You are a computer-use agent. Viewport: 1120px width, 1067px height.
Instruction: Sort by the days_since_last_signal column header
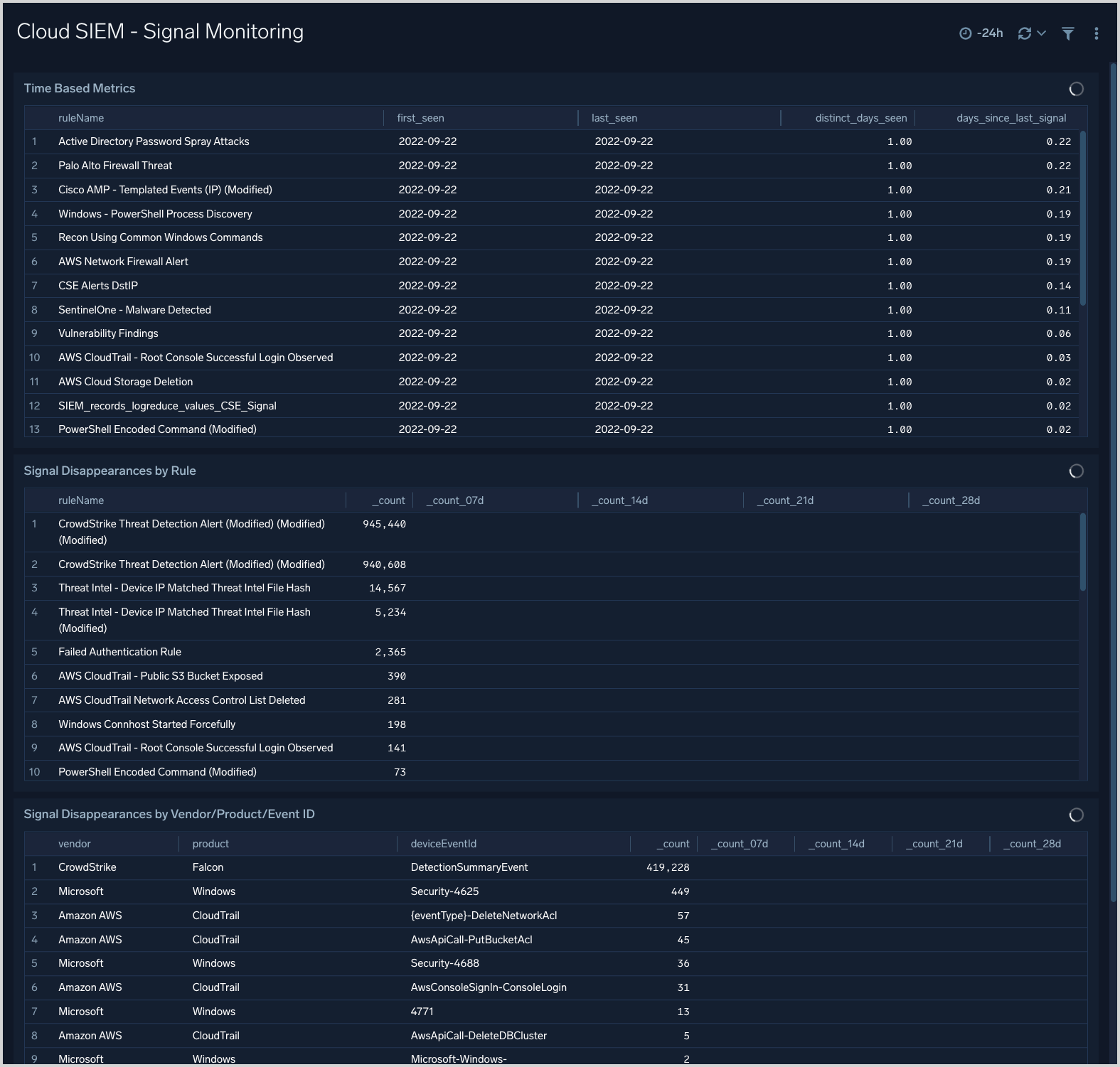pos(1010,118)
